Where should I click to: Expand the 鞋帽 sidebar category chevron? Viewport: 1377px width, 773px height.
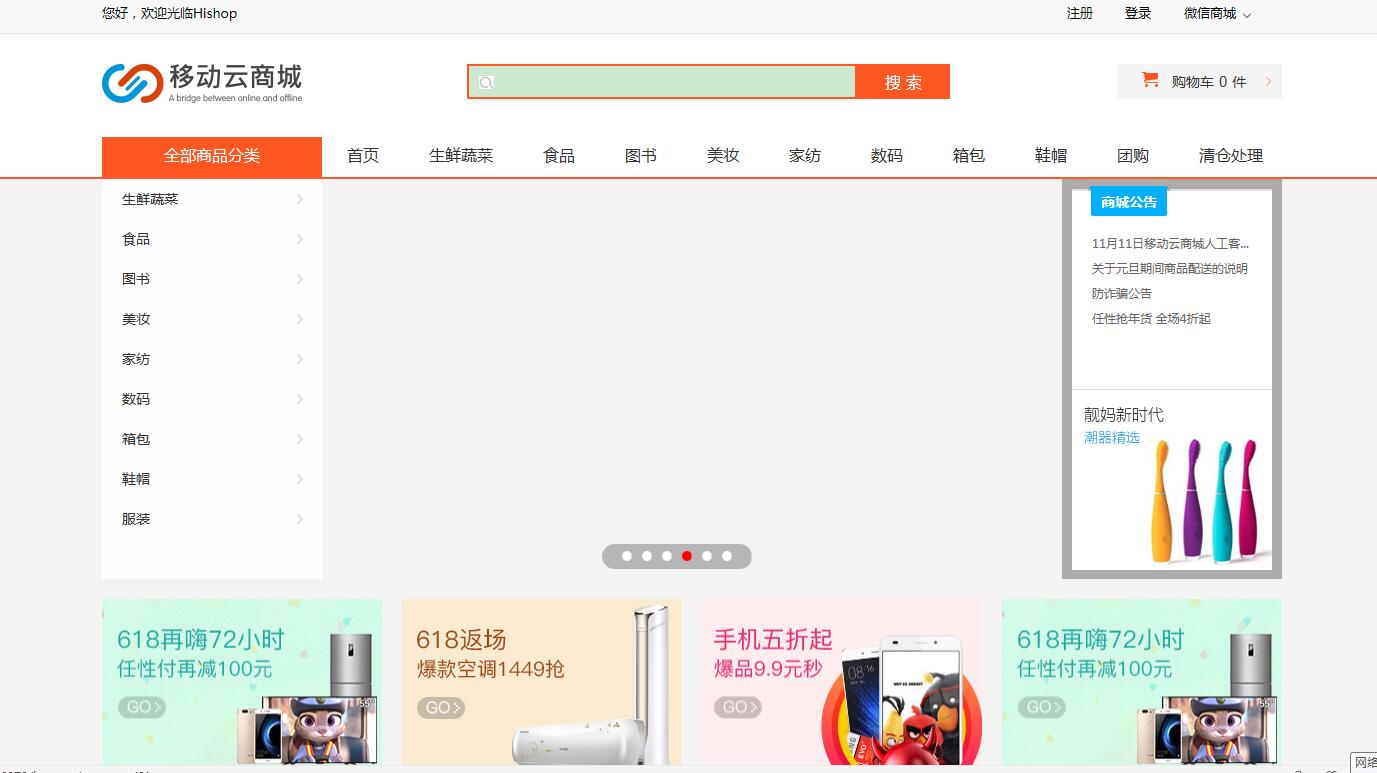pos(300,479)
